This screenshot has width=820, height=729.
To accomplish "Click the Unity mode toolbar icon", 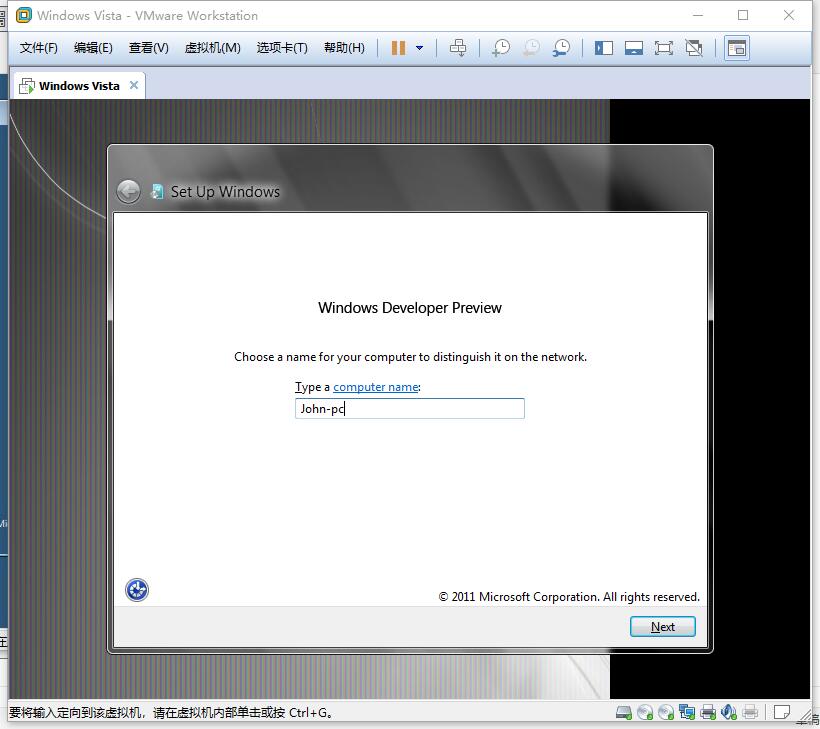I will click(694, 49).
